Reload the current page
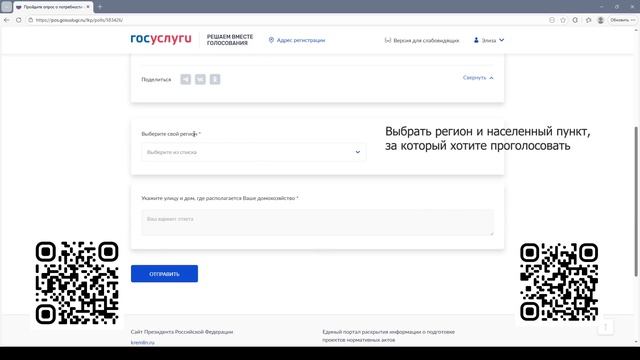Image resolution: width=640 pixels, height=360 pixels. 18,20
